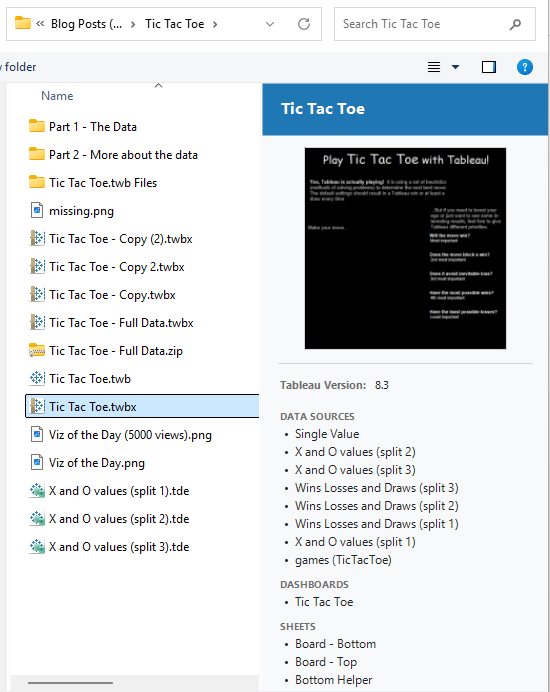Click the Tic Tac Toe preview pane title
Screen dimensions: 550x692
tap(323, 109)
